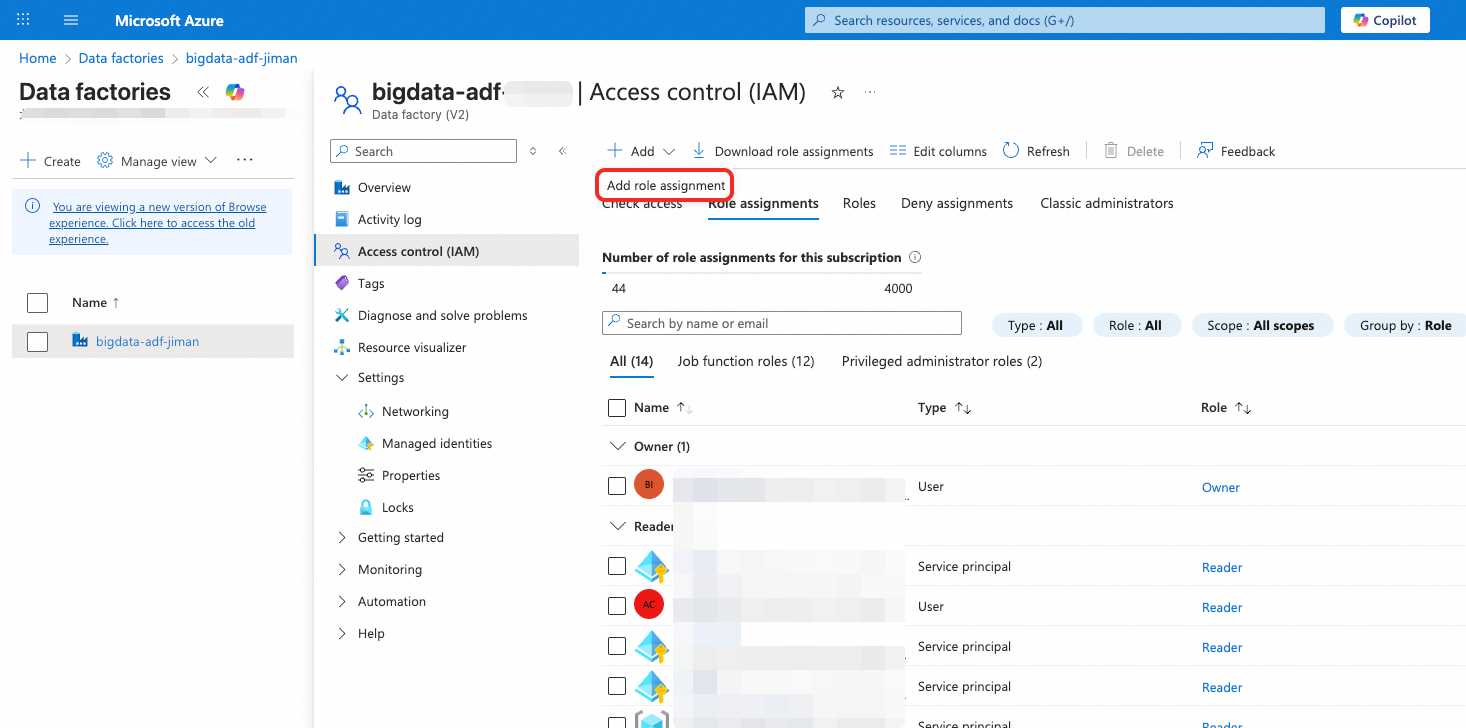1466x728 pixels.
Task: Open the Type : All filter
Action: coord(1036,325)
